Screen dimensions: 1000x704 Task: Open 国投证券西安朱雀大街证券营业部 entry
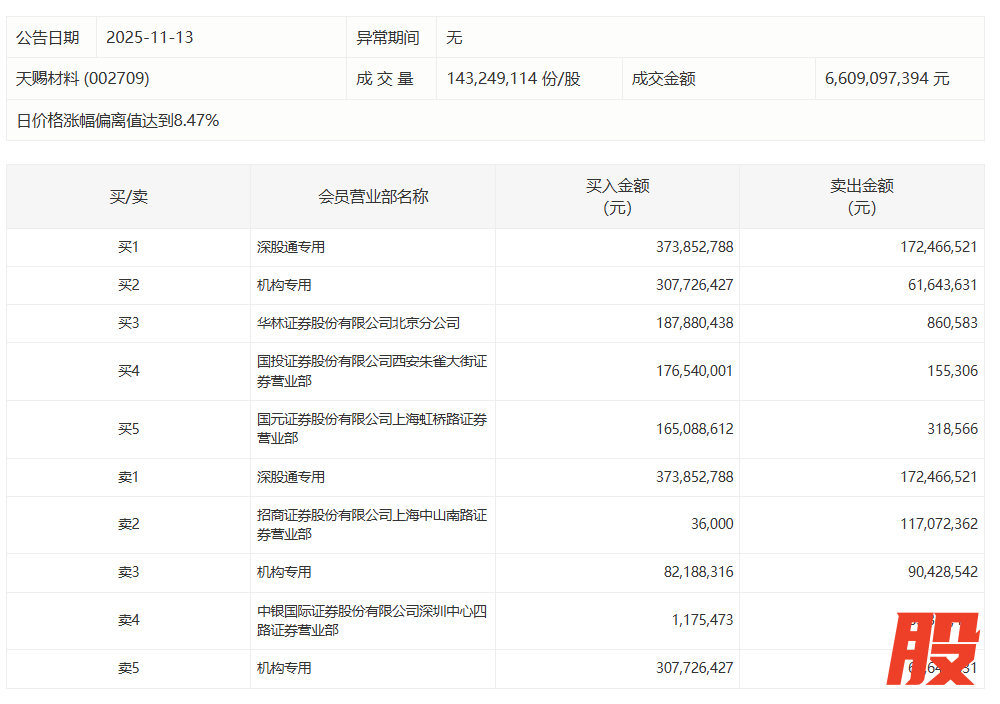[371, 370]
